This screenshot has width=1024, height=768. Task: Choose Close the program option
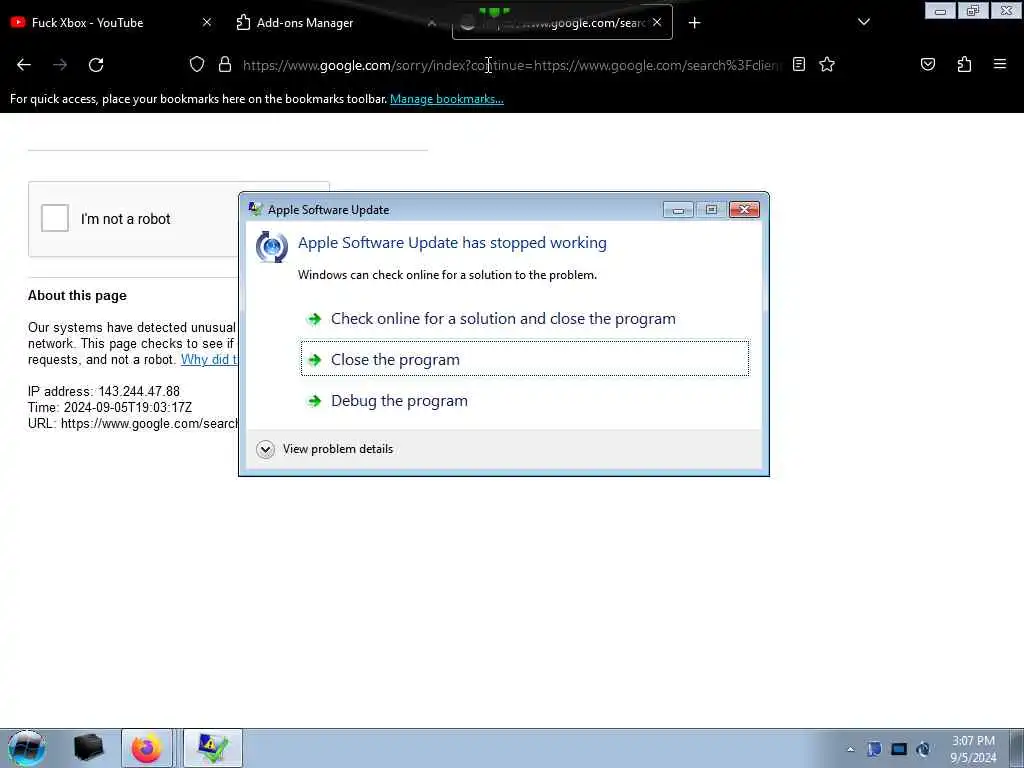point(525,359)
